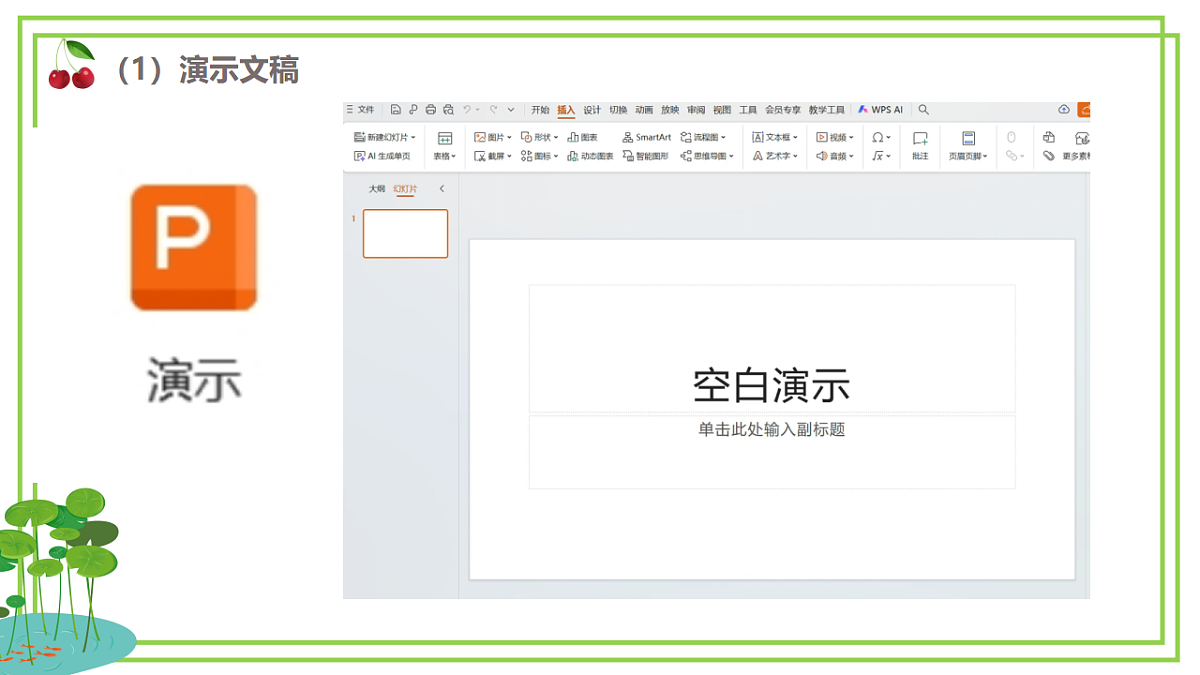Click the 空白演示 title placeholder

[772, 348]
